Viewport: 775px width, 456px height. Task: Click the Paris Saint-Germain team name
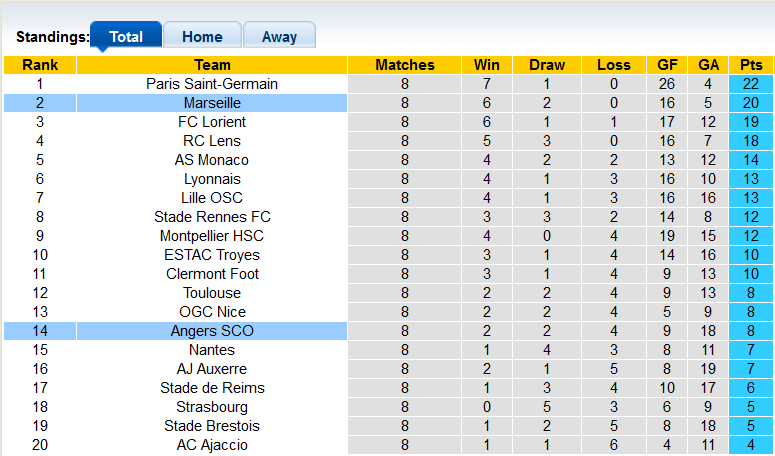(x=212, y=84)
